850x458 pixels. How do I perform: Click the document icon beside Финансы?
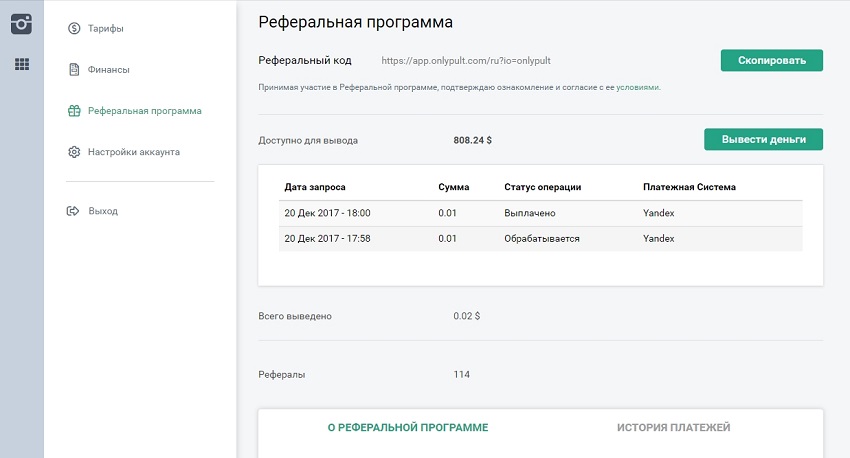[74, 69]
